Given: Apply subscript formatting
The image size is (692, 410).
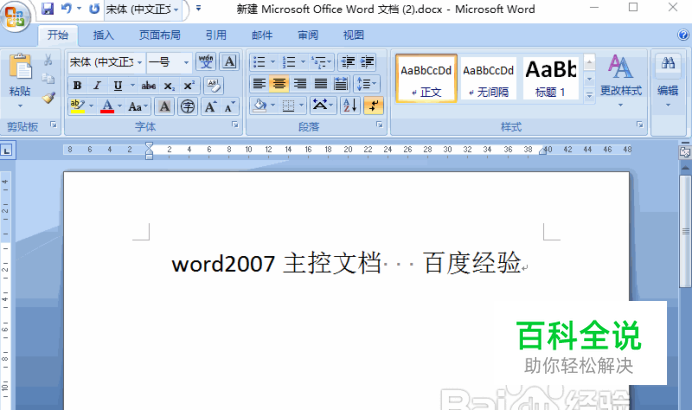Looking at the screenshot, I should pos(169,86).
